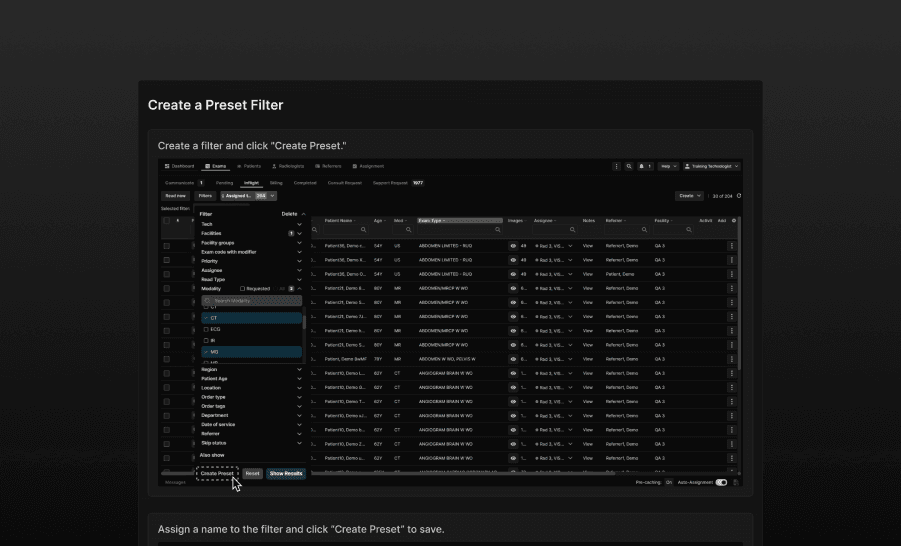Collapse the Modality filter section
The height and width of the screenshot is (546, 901).
[x=299, y=289]
